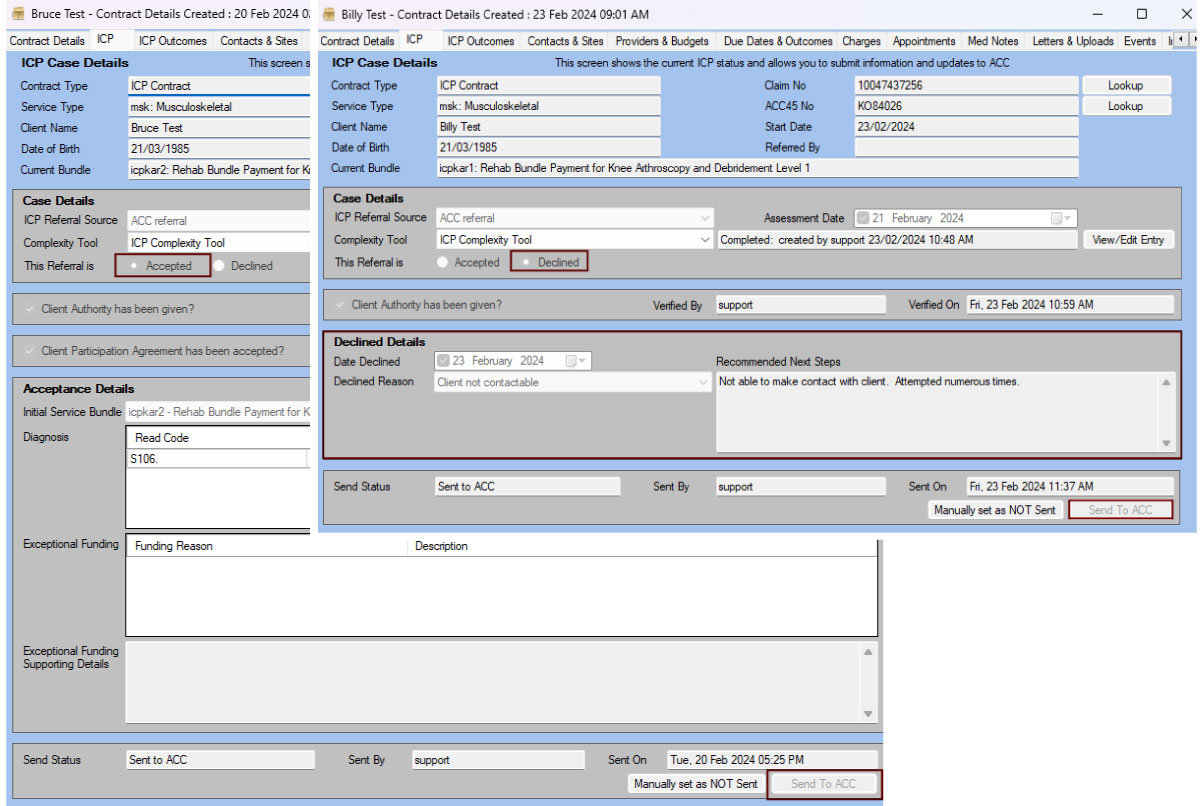The width and height of the screenshot is (1200, 806).
Task: Switch to the Med Notes tab
Action: [x=992, y=41]
